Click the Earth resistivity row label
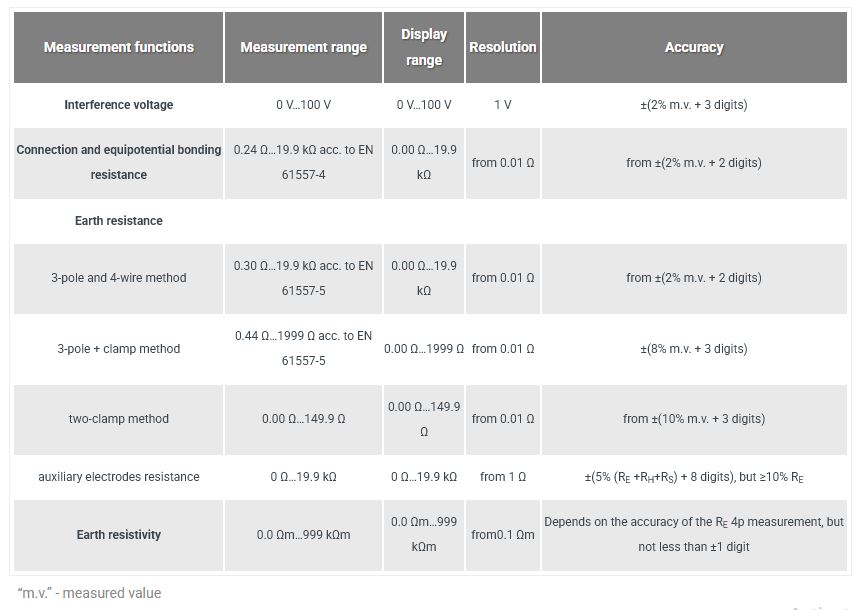 pos(119,535)
